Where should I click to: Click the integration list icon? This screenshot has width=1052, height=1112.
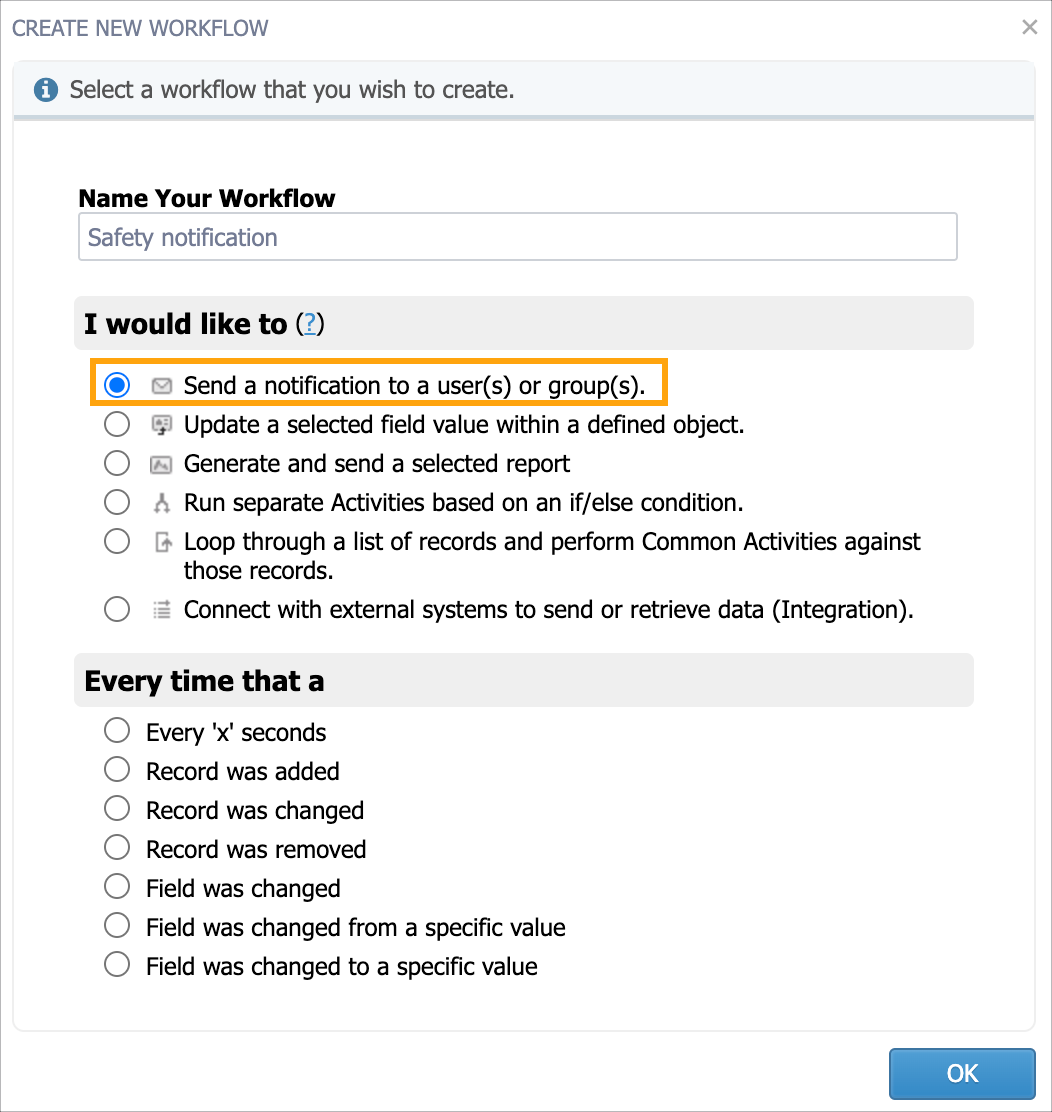coord(162,610)
